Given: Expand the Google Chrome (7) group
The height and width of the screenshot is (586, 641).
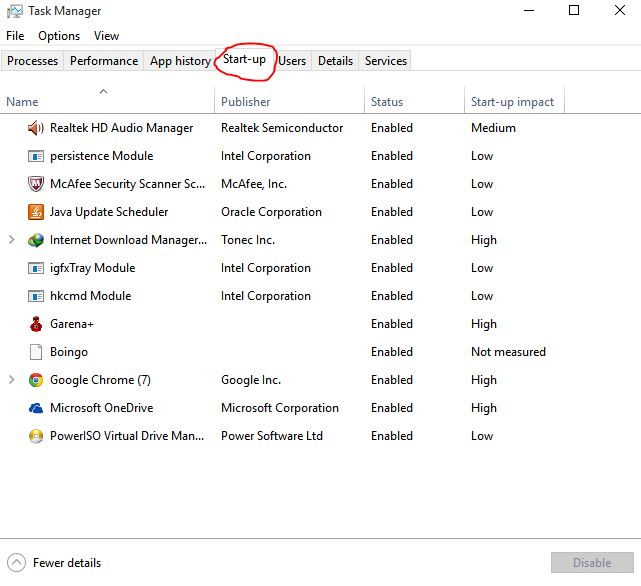Looking at the screenshot, I should 11,380.
